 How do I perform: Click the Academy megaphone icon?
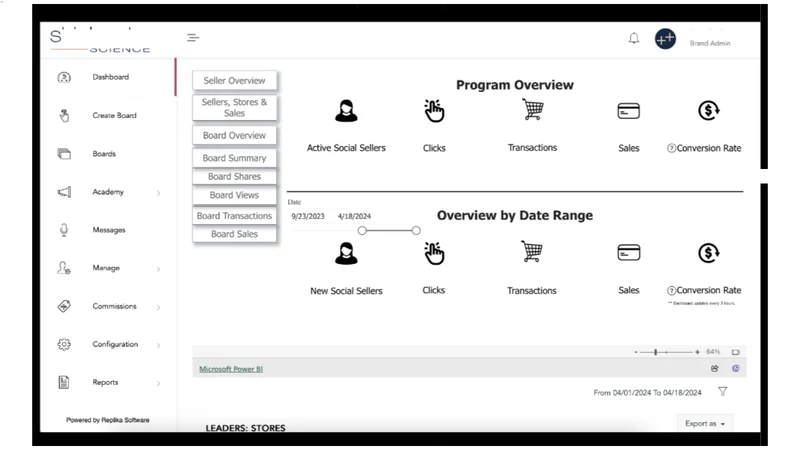64,192
